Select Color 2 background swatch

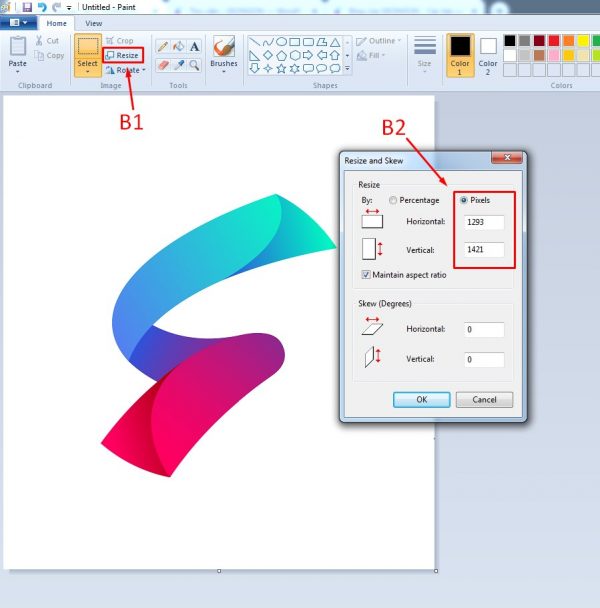click(x=488, y=55)
